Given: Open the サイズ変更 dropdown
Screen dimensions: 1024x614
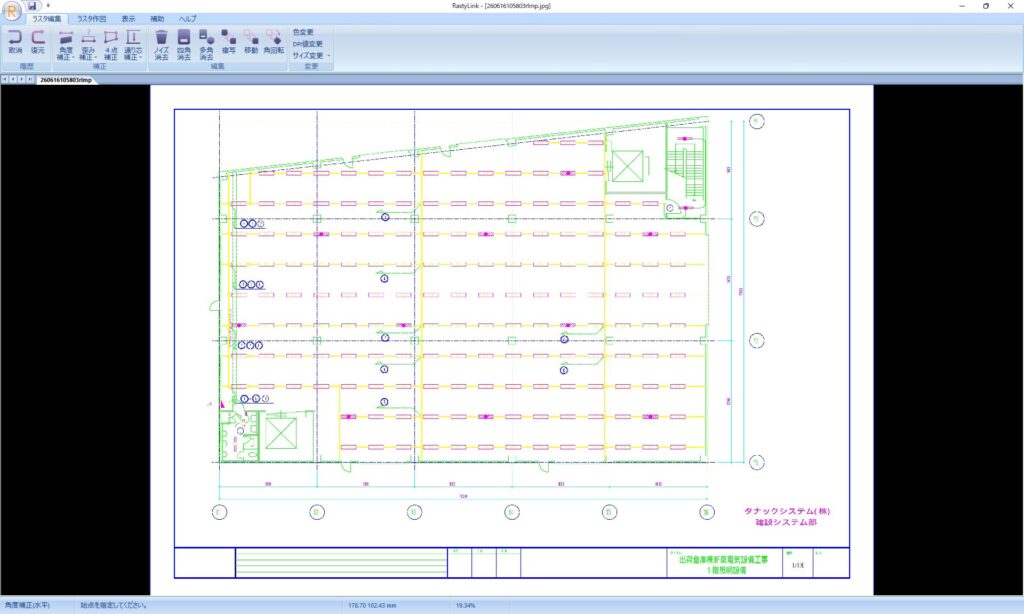Looking at the screenshot, I should [311, 56].
